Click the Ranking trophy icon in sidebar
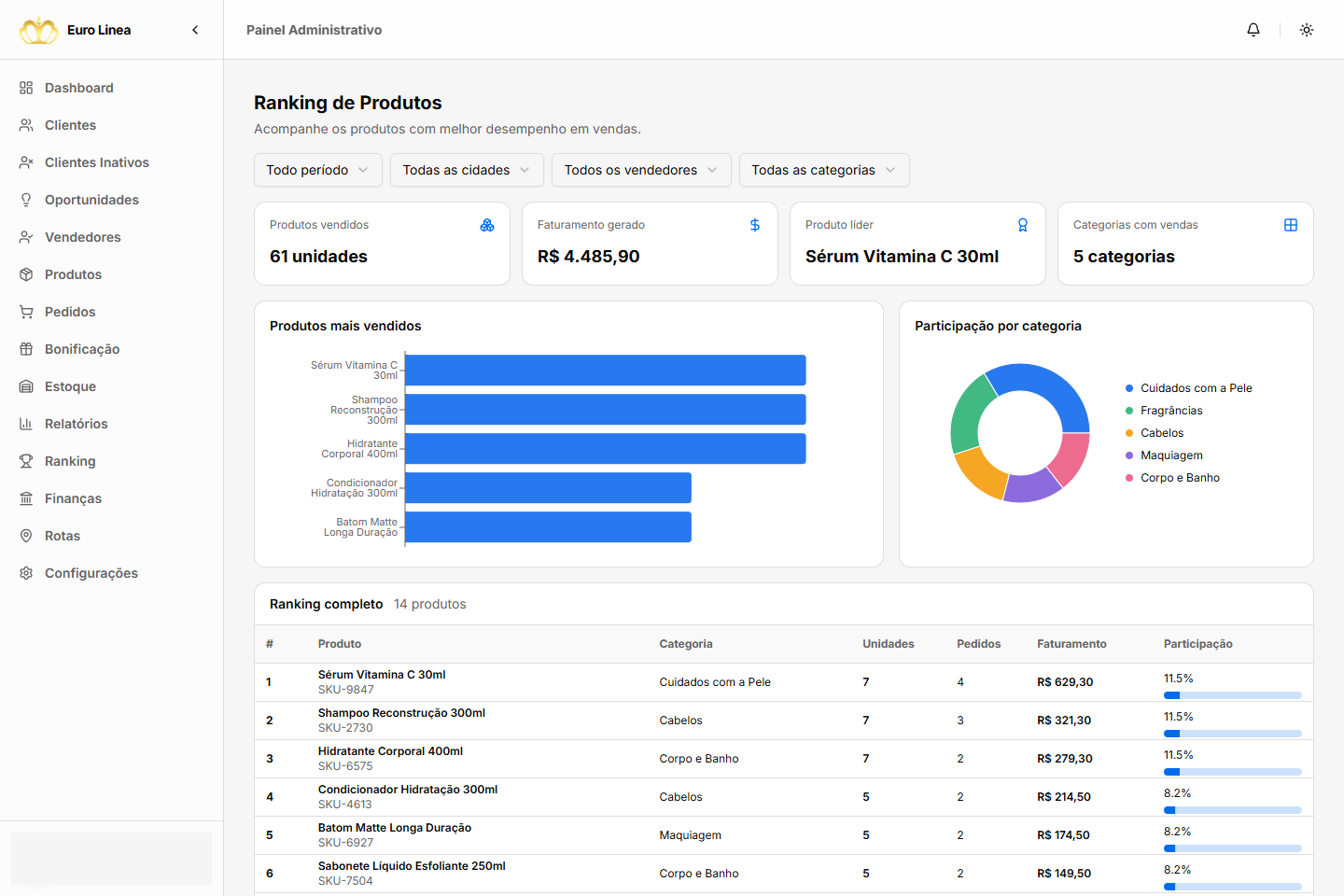This screenshot has width=1344, height=896. 26,461
